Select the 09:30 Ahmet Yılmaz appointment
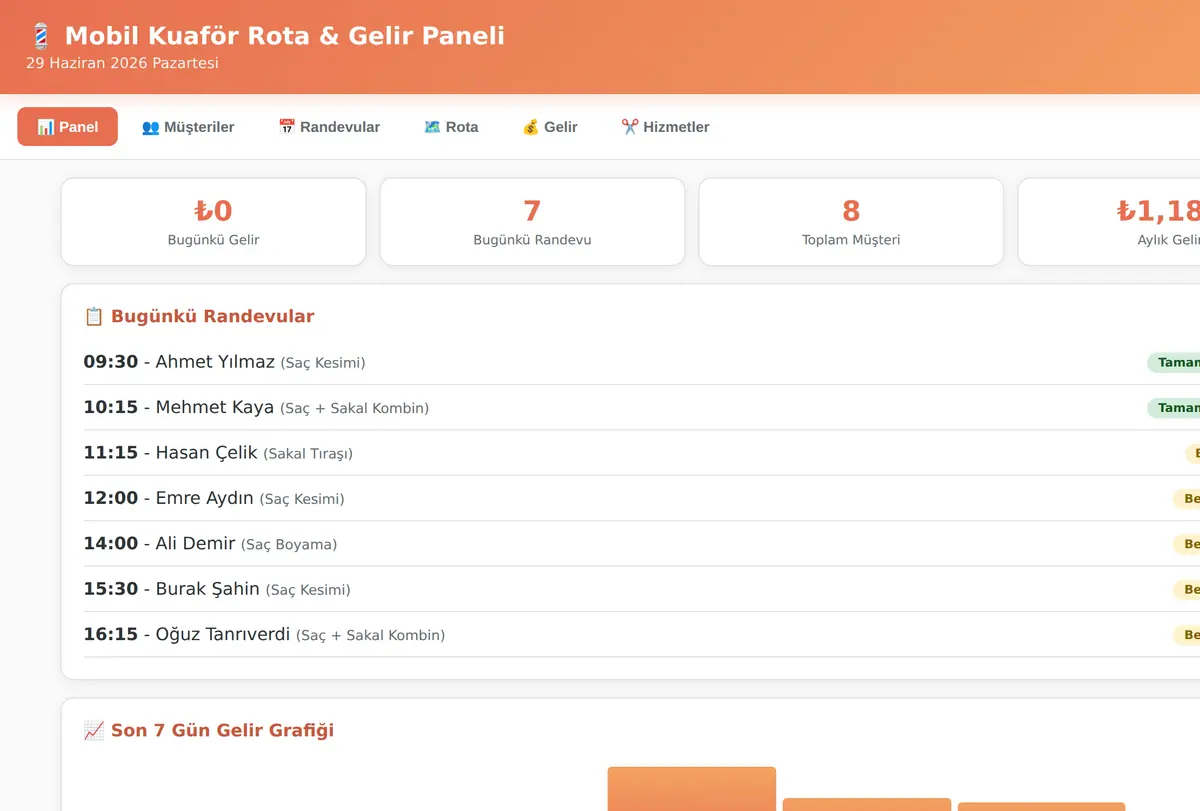This screenshot has width=1200, height=811. pyautogui.click(x=642, y=362)
